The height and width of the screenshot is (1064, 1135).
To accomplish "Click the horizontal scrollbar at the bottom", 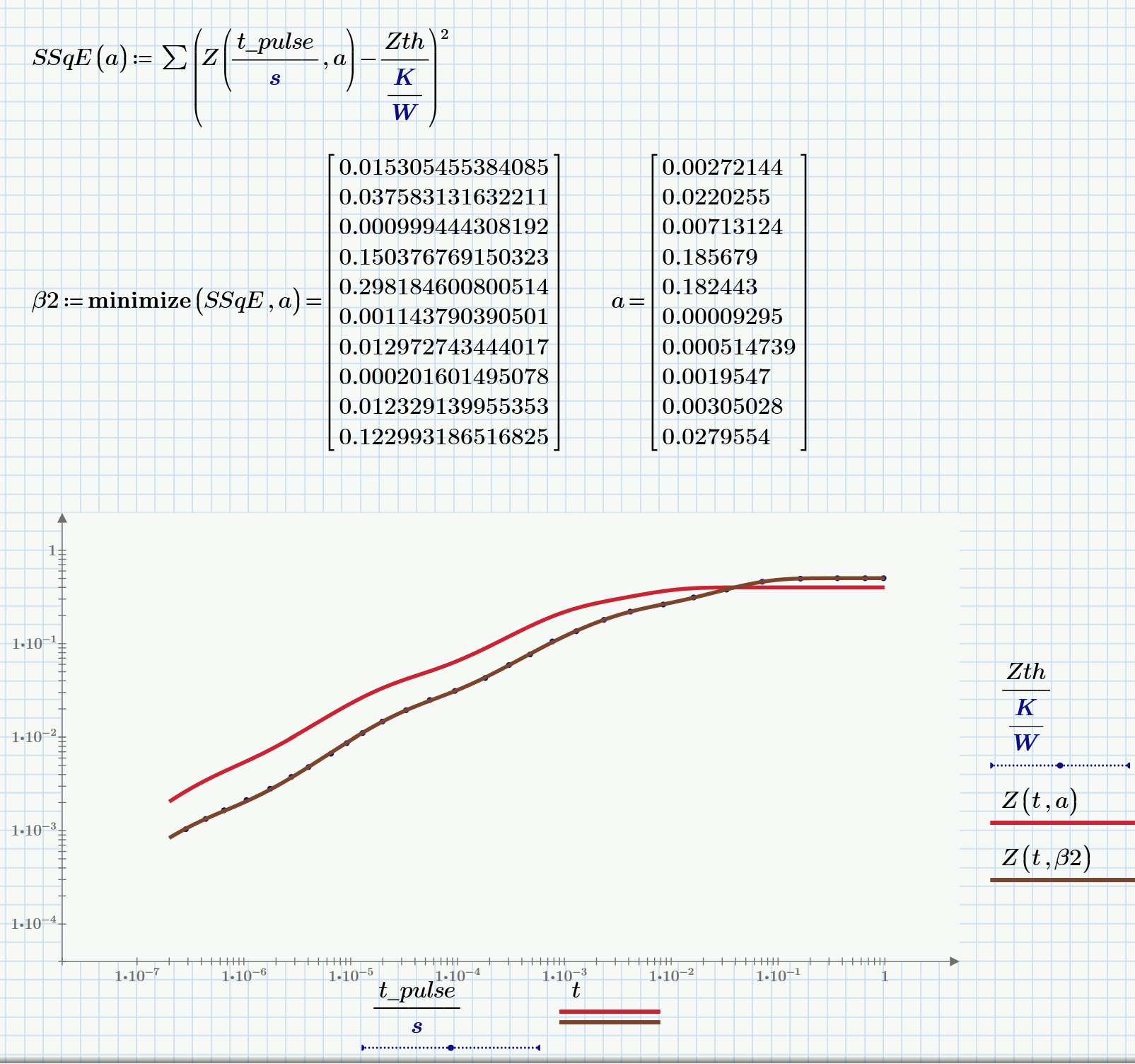I will (566, 1059).
